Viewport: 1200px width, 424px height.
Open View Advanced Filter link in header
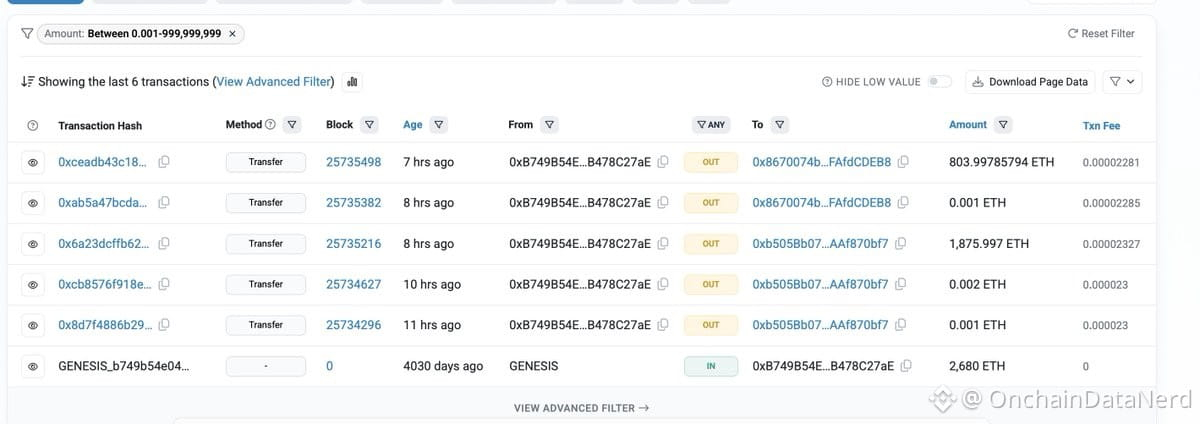coord(274,82)
